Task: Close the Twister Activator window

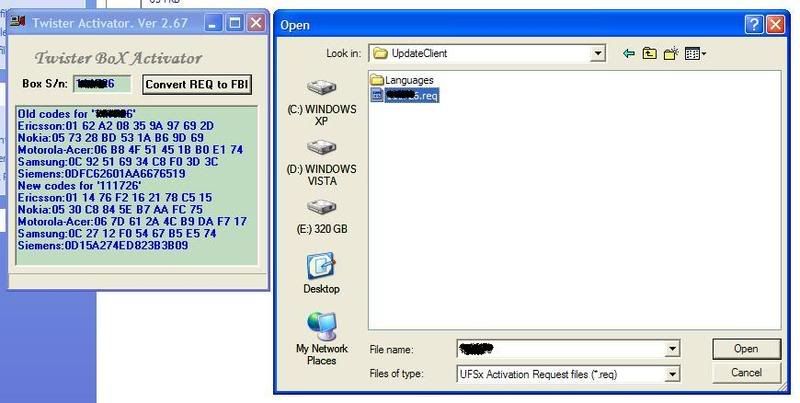Action: [x=255, y=23]
